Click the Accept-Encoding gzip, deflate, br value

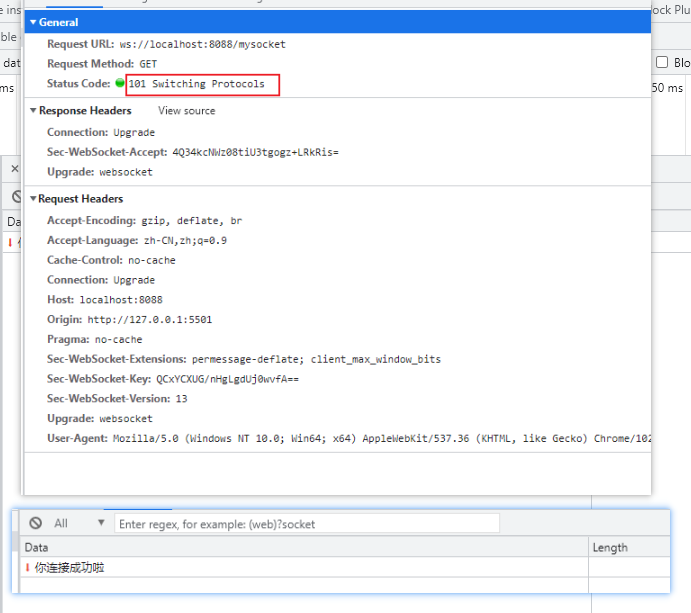(x=192, y=221)
